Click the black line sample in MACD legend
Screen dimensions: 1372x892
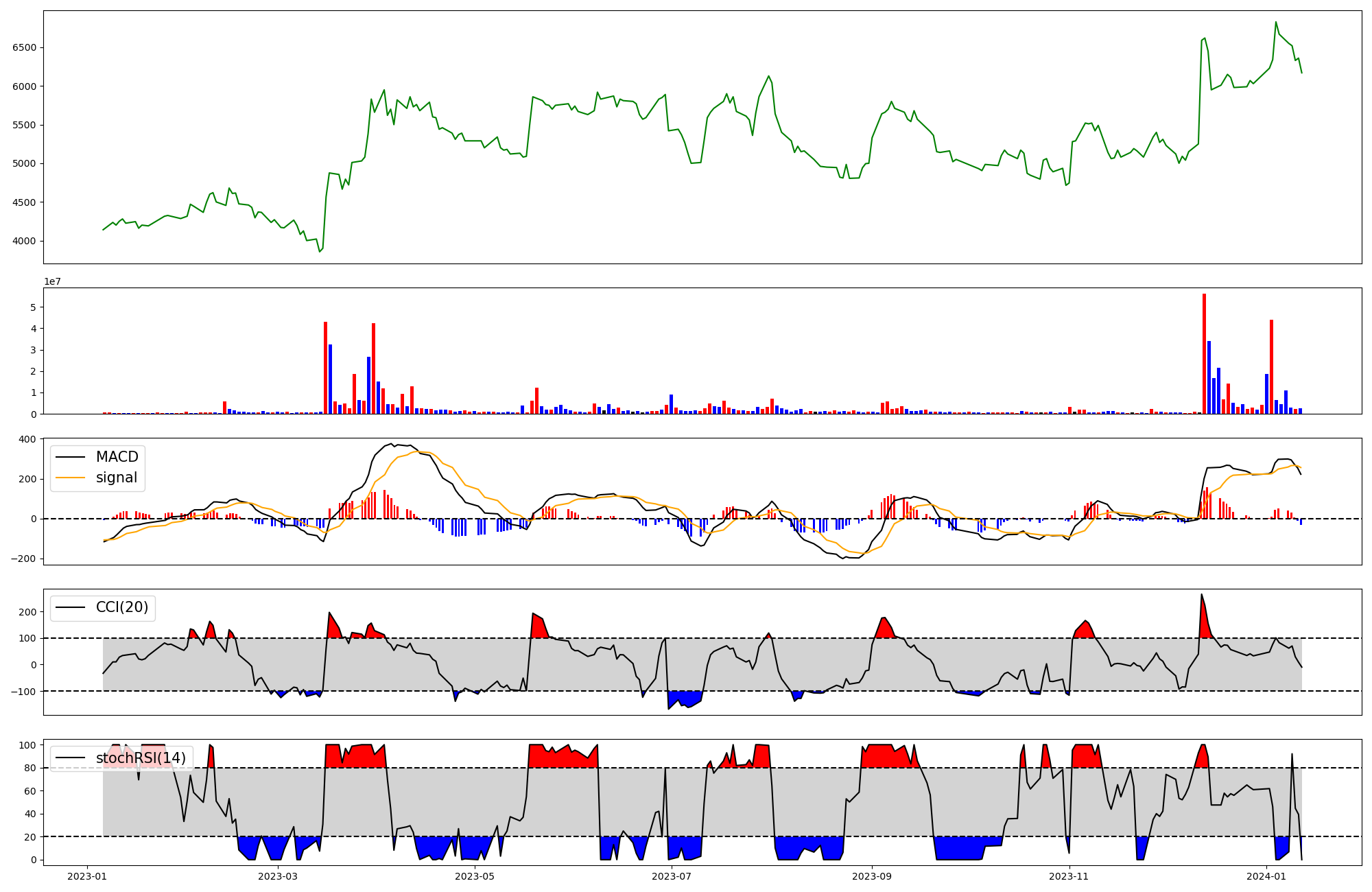pyautogui.click(x=70, y=457)
